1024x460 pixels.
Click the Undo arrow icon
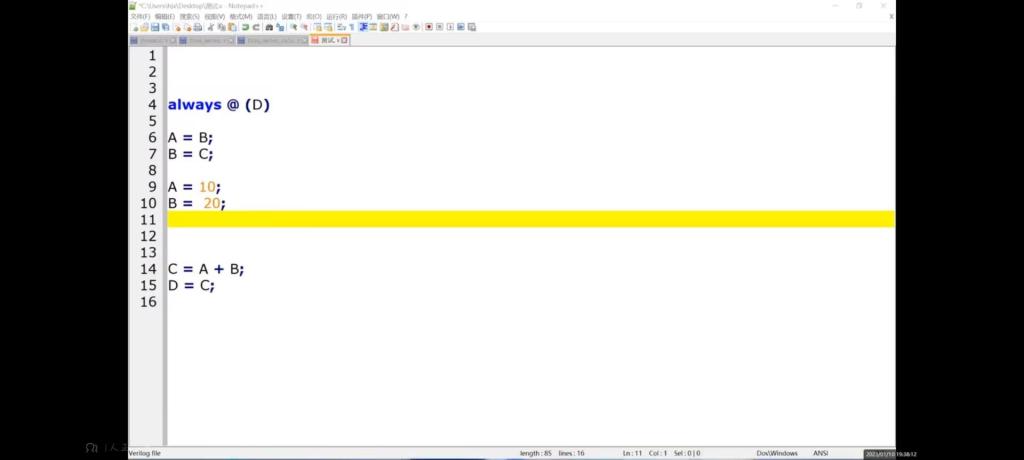click(x=245, y=27)
